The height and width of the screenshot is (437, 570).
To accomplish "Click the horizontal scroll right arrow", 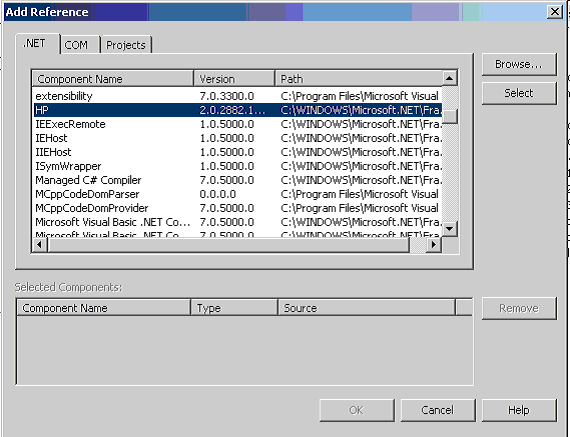I will click(433, 245).
